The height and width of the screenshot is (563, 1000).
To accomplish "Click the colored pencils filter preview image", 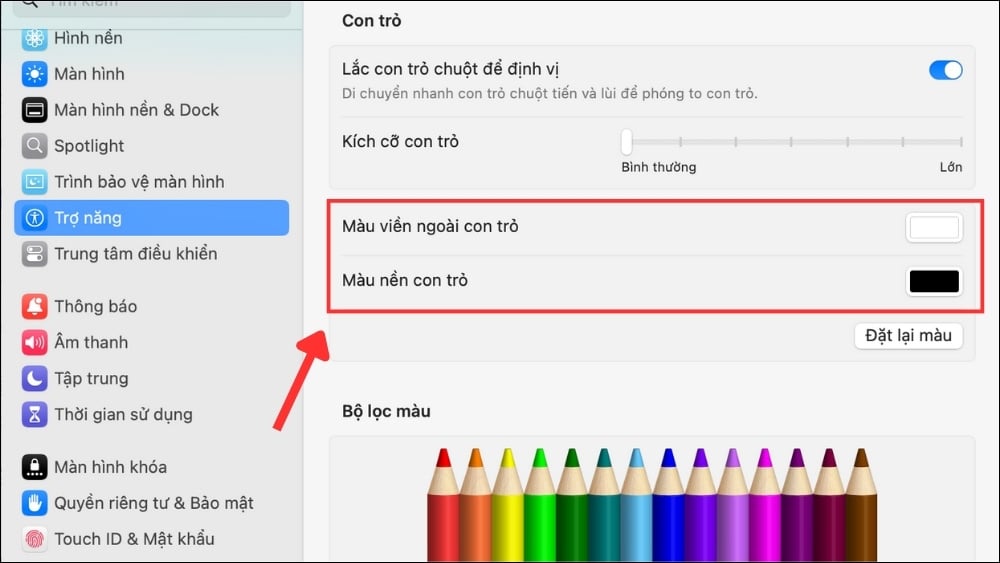I will pyautogui.click(x=652, y=503).
